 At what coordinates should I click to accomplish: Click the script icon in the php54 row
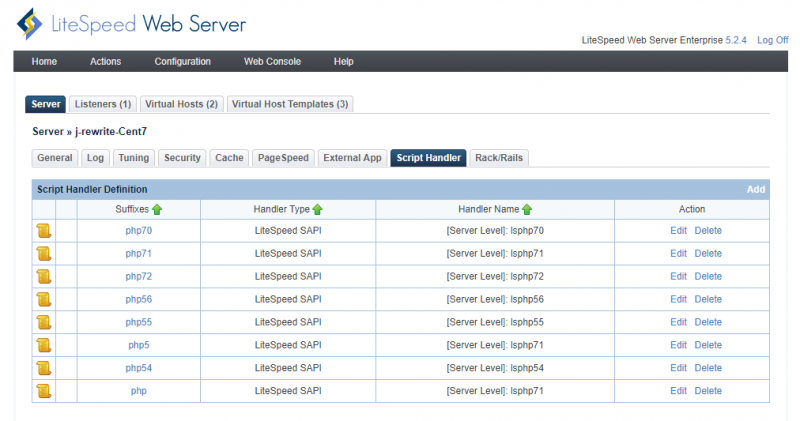44,368
